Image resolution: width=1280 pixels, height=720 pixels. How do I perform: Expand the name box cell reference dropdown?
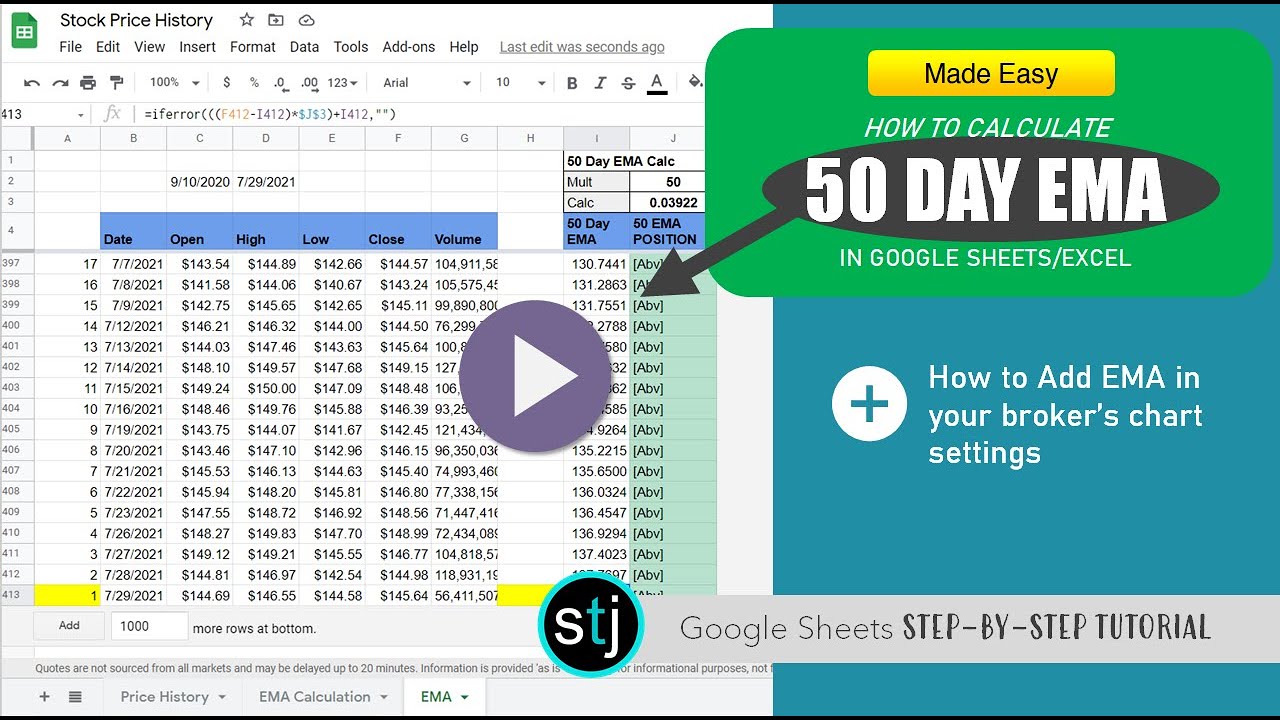click(81, 115)
